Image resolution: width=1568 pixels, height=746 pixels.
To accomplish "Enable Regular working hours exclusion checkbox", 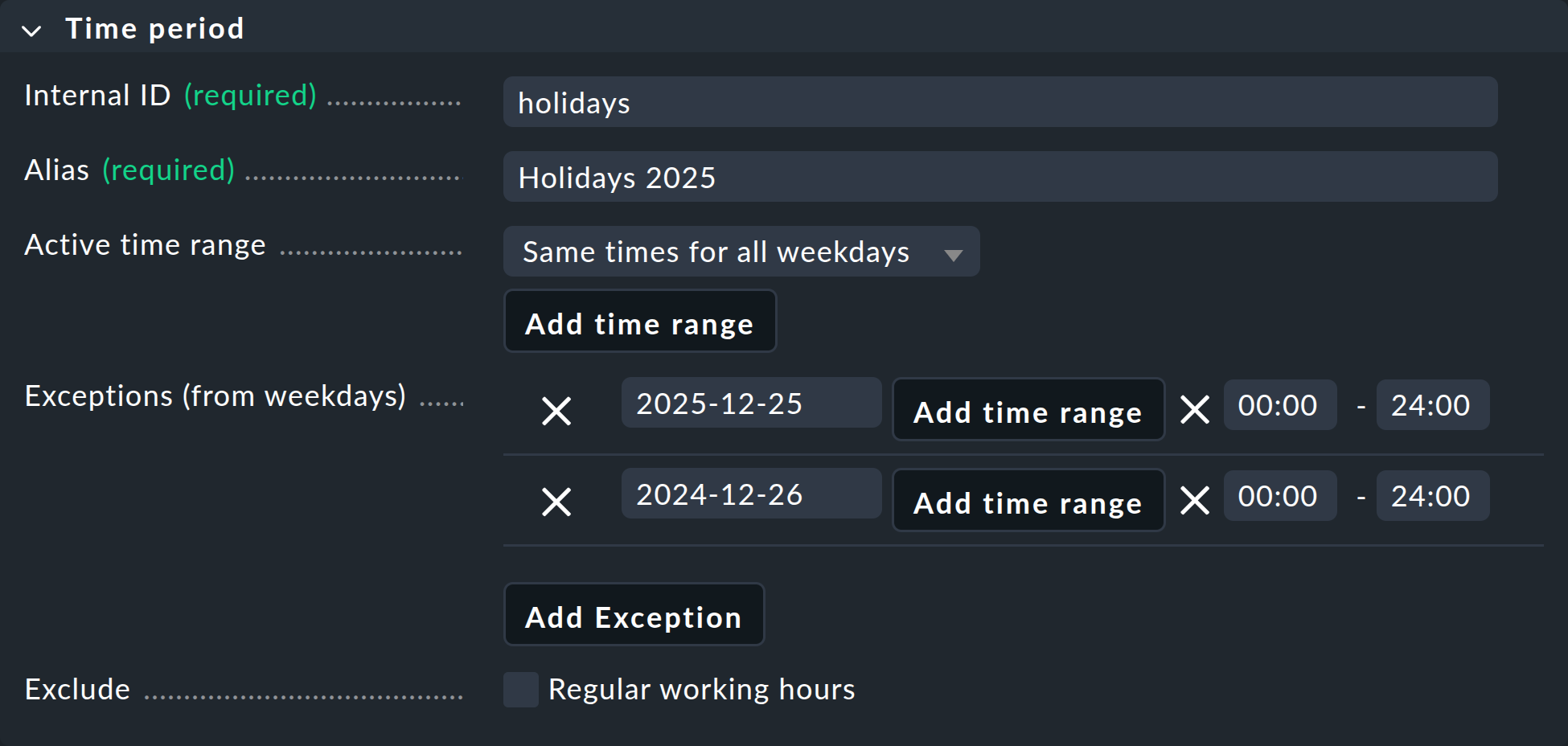I will [521, 690].
